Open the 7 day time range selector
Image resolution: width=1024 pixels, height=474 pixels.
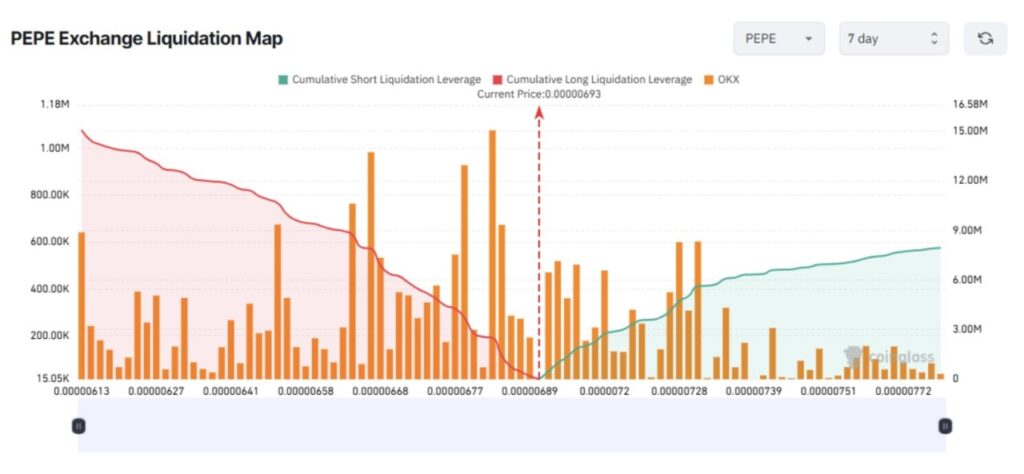[x=893, y=39]
